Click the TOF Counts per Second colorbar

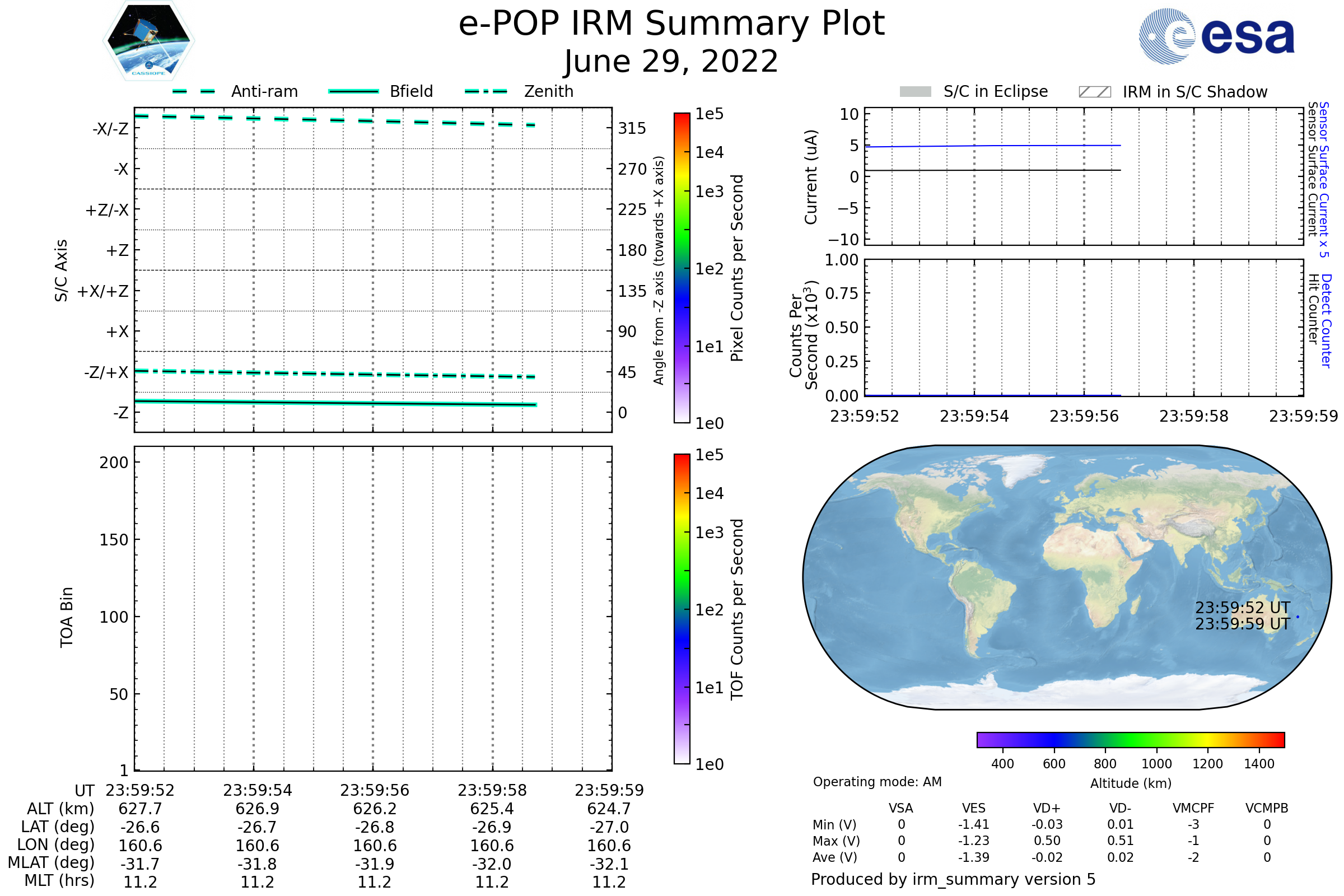(x=682, y=609)
